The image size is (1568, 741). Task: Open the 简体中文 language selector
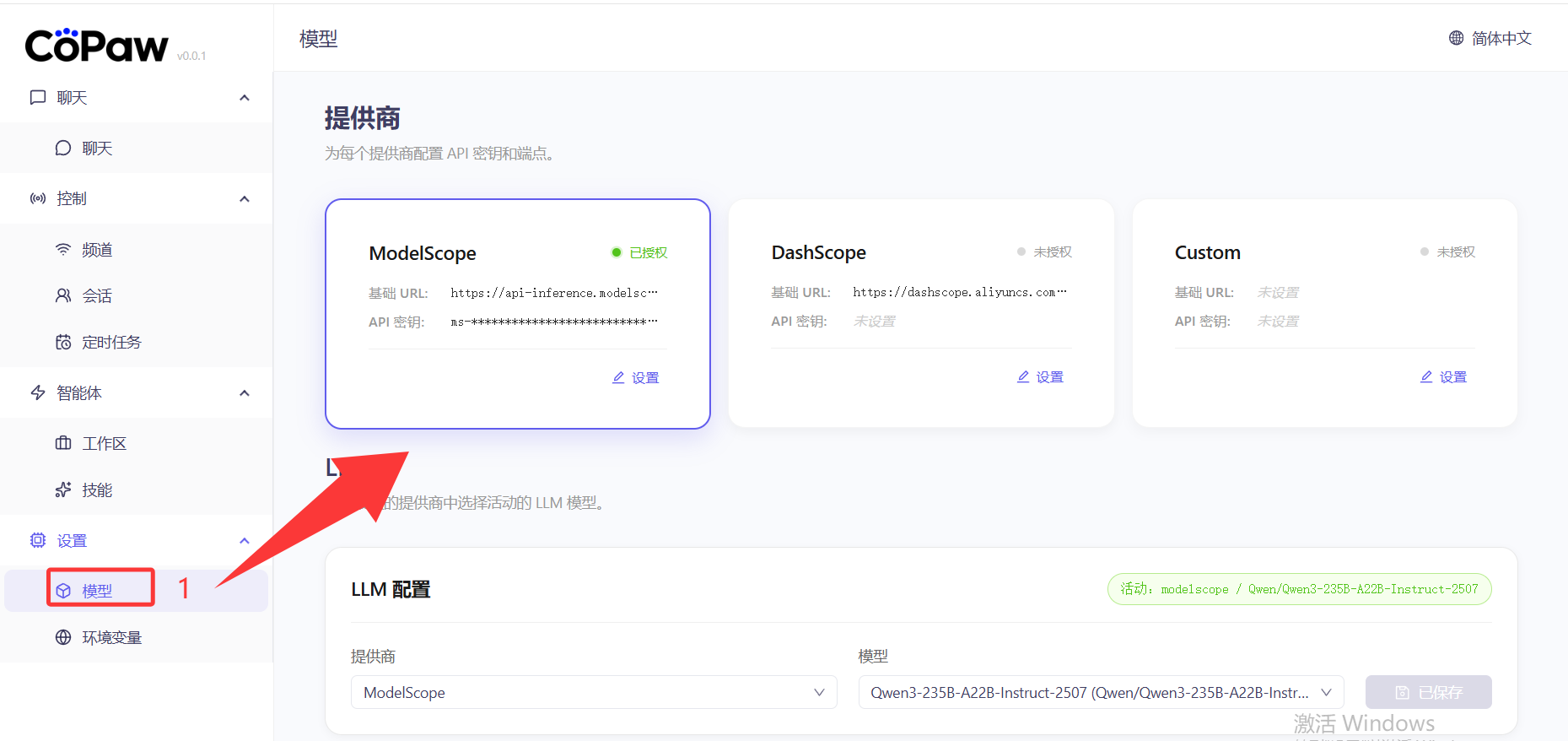pyautogui.click(x=1490, y=38)
